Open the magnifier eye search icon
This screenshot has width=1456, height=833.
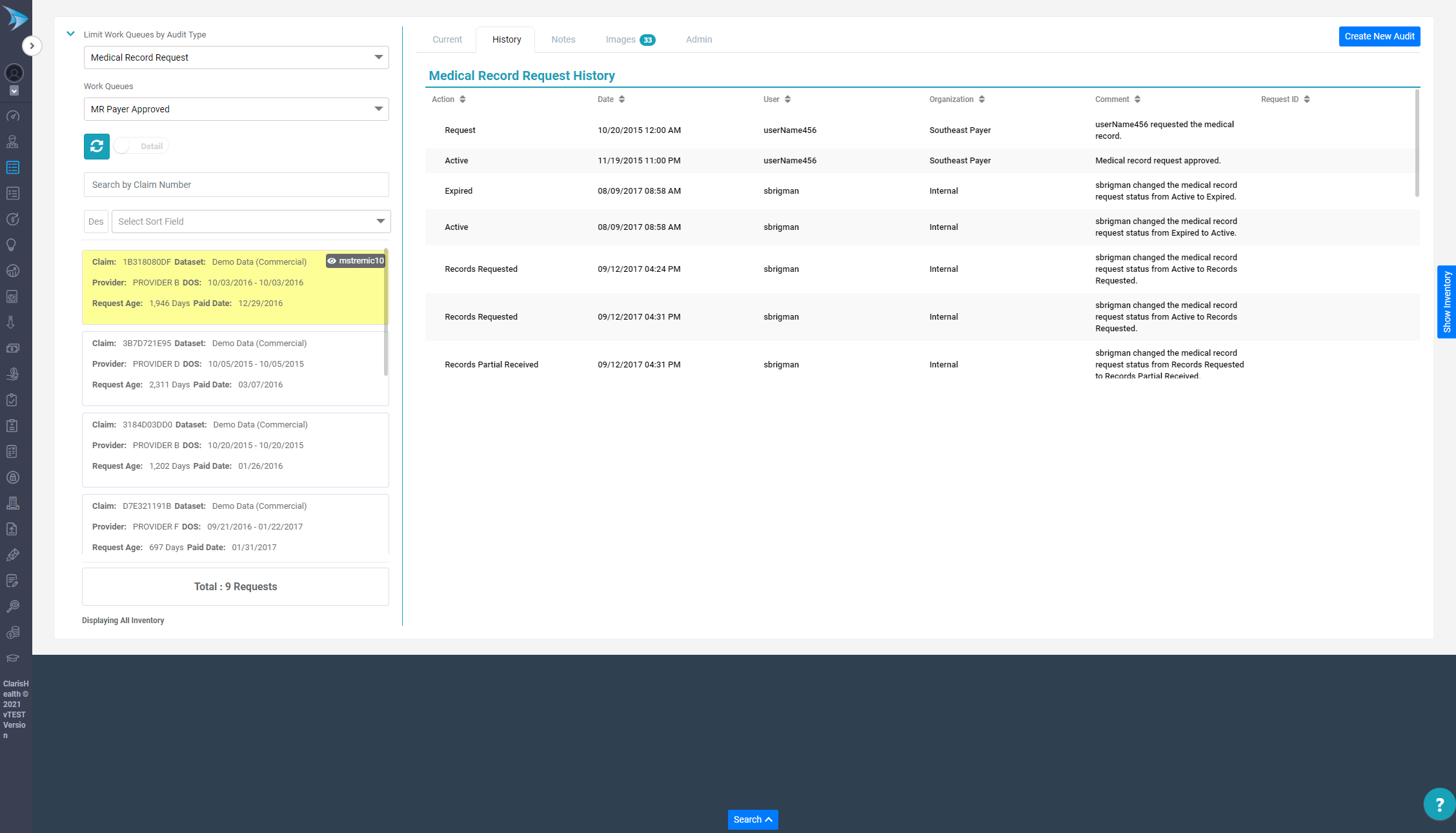(13, 607)
